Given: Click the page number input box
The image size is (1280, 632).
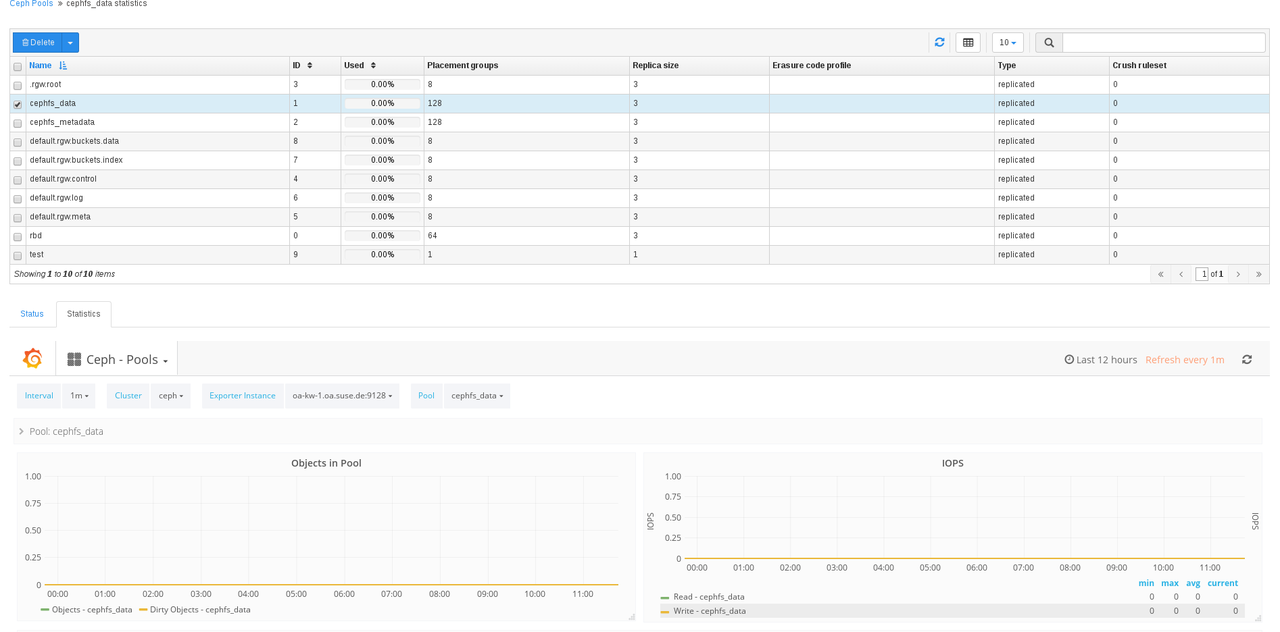Looking at the screenshot, I should (1202, 274).
